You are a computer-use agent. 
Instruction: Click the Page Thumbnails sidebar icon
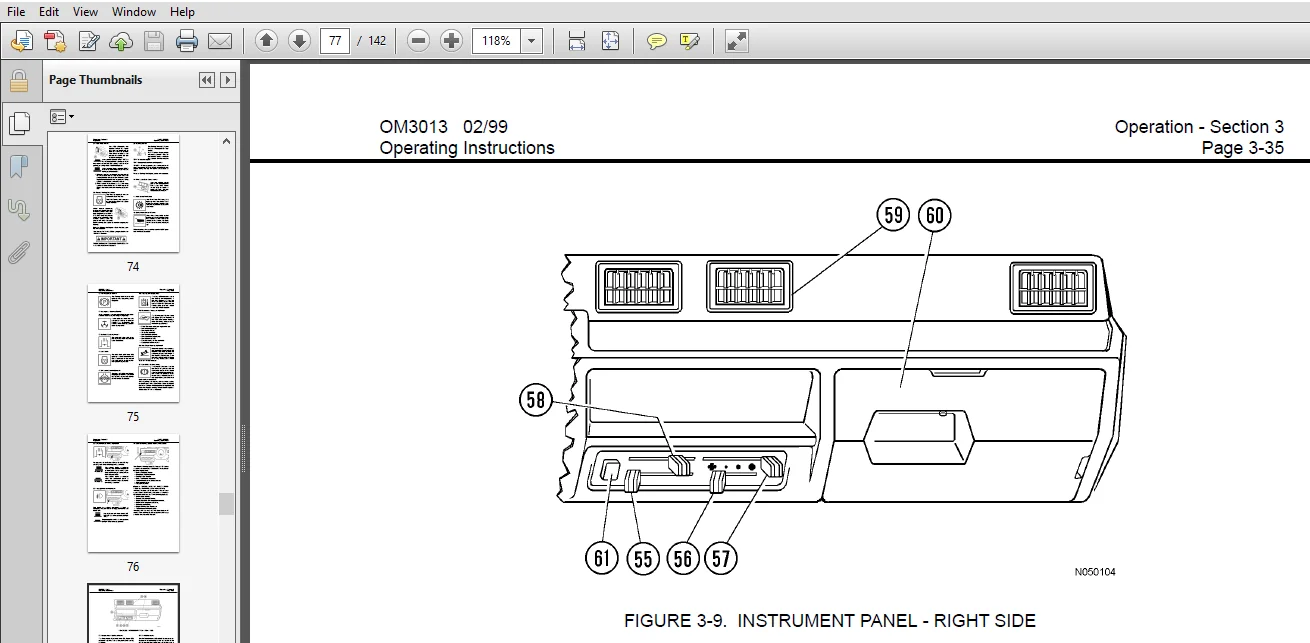[x=18, y=123]
